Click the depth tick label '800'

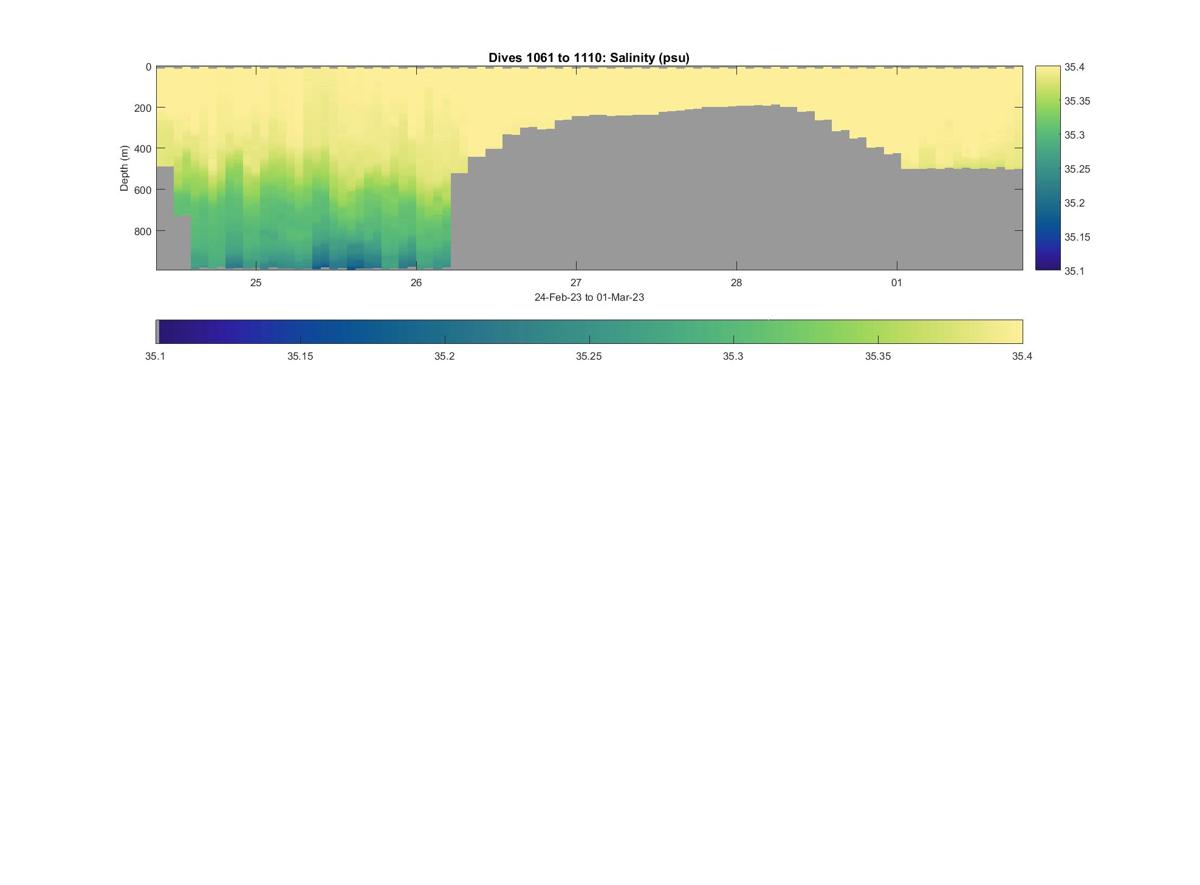click(x=142, y=231)
